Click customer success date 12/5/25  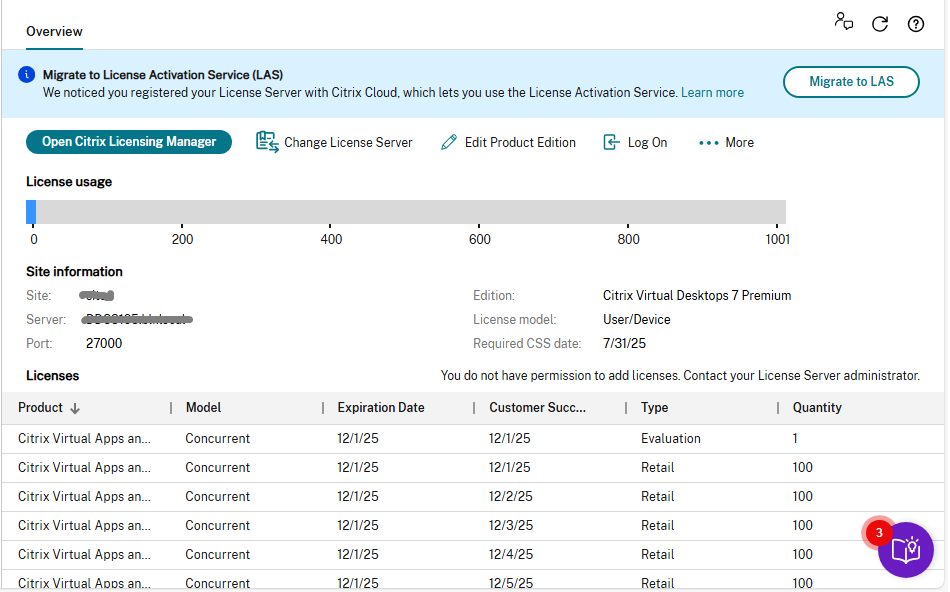tap(511, 584)
